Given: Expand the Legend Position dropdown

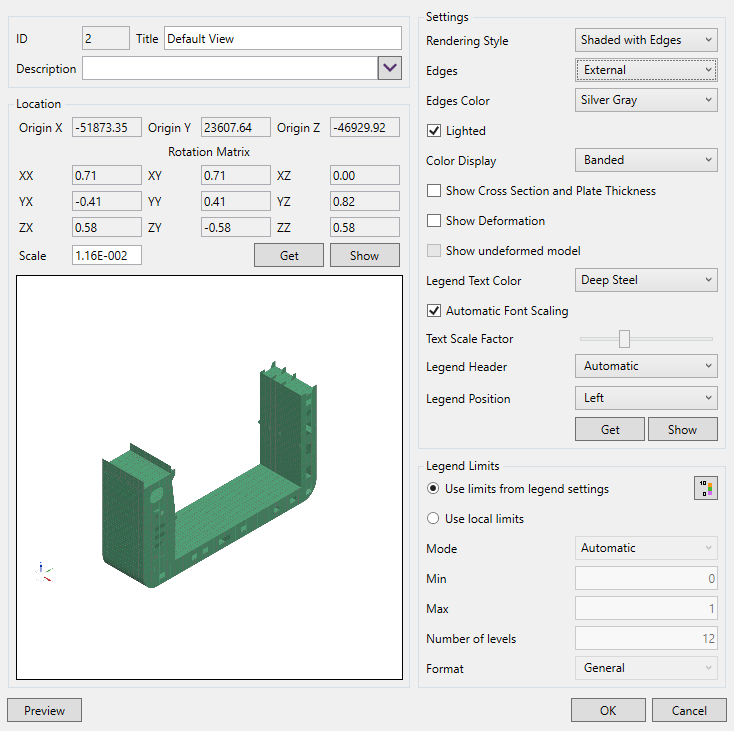Looking at the screenshot, I should [x=646, y=398].
